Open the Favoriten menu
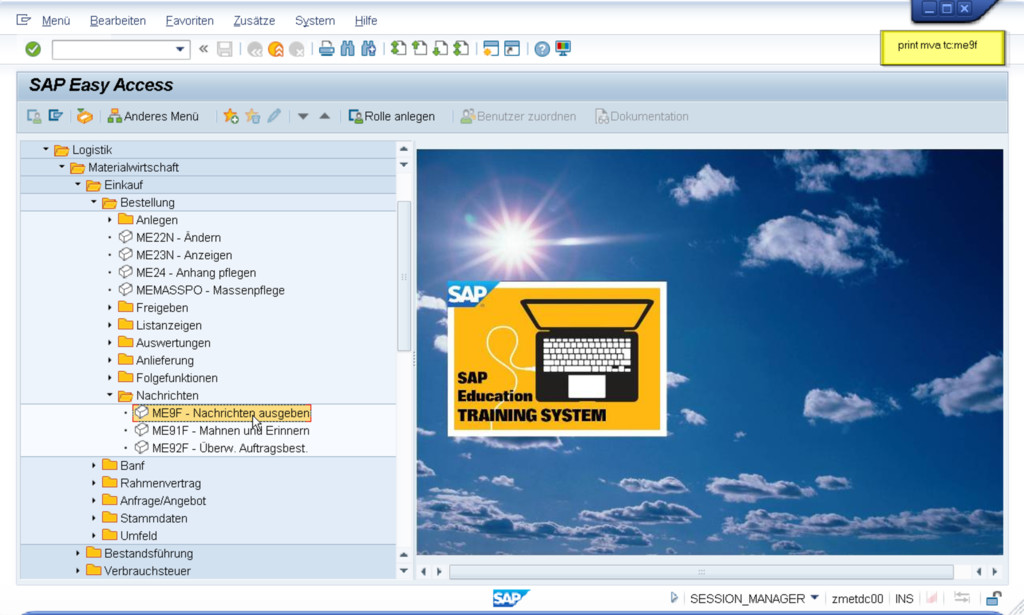This screenshot has width=1024, height=615. [x=189, y=21]
